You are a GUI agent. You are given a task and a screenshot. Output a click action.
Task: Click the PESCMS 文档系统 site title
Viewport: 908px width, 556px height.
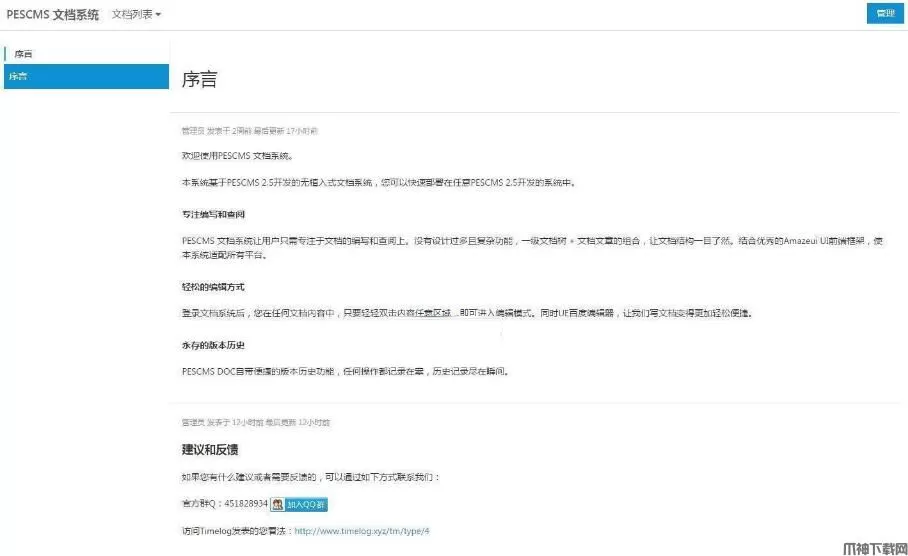tap(52, 14)
